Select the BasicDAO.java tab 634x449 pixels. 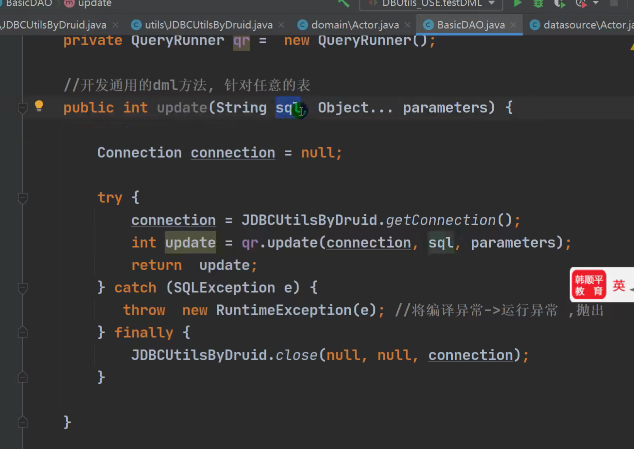pyautogui.click(x=471, y=25)
